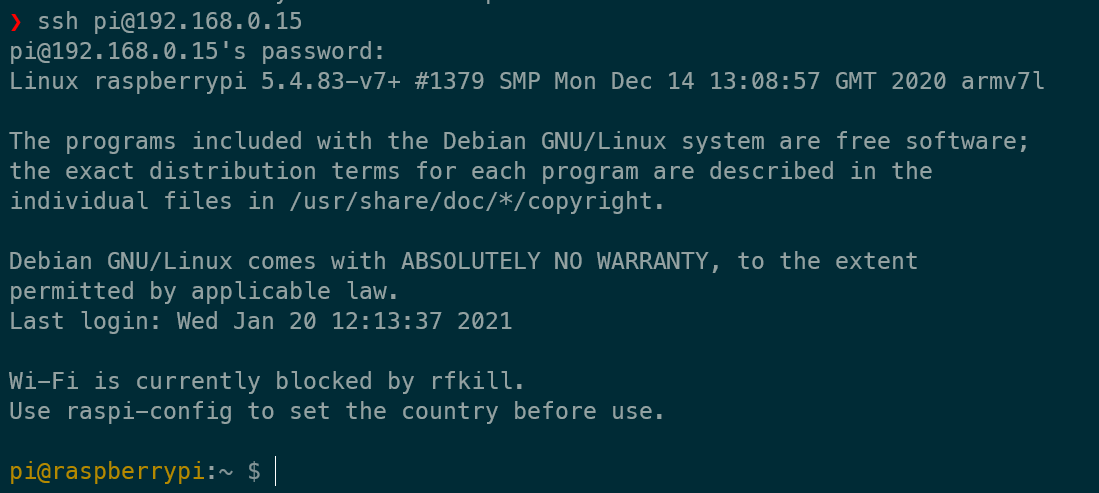Click the kernel version 5.4.83-v7+ text
This screenshot has height=493, width=1099.
click(x=331, y=82)
